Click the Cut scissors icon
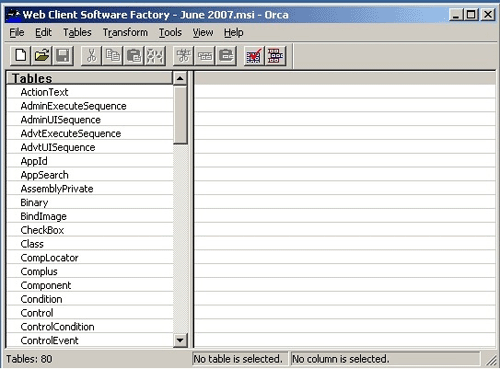500x369 pixels. pyautogui.click(x=91, y=56)
